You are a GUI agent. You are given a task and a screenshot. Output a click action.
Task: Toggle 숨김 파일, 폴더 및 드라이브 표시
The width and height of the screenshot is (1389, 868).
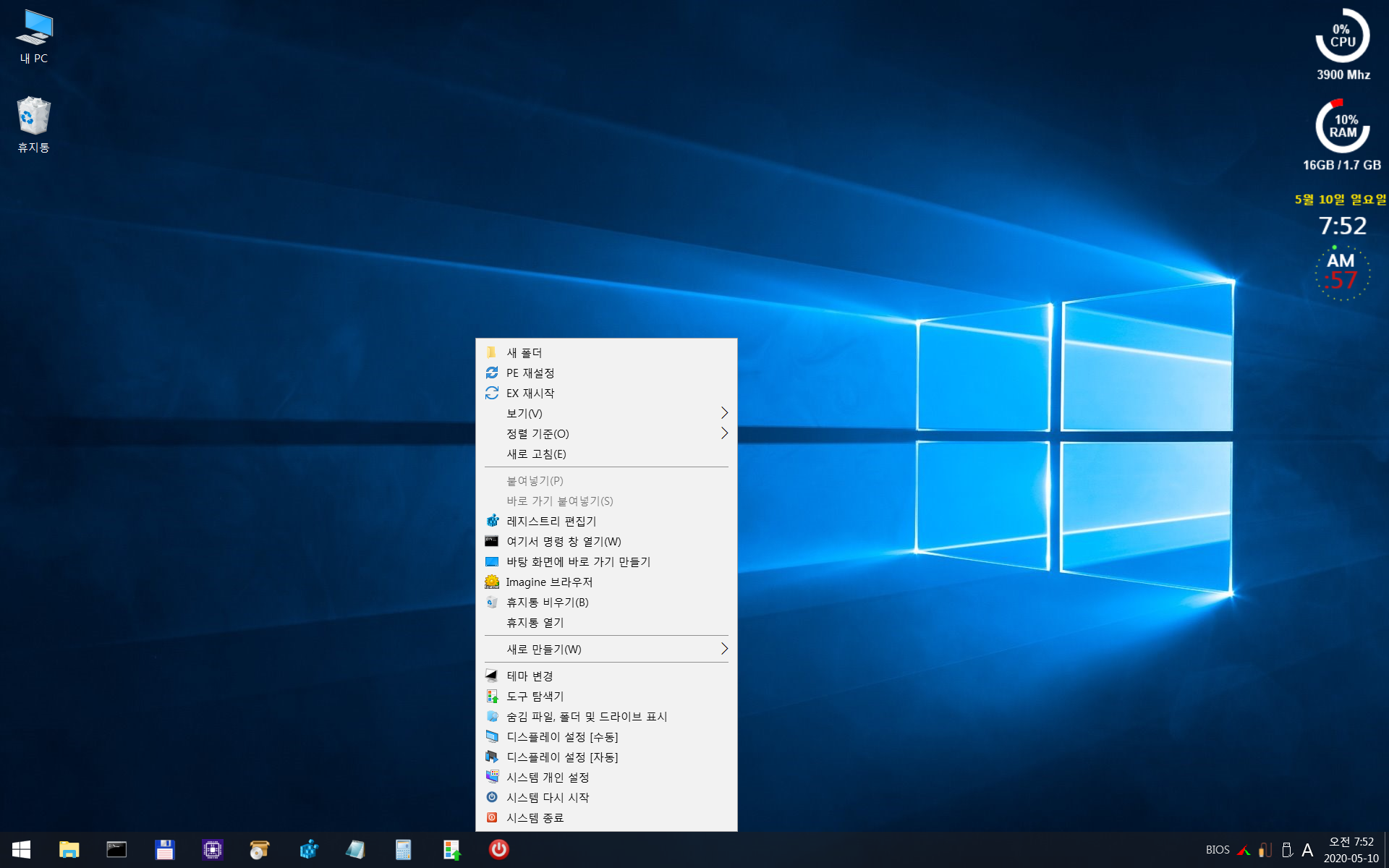click(x=606, y=716)
